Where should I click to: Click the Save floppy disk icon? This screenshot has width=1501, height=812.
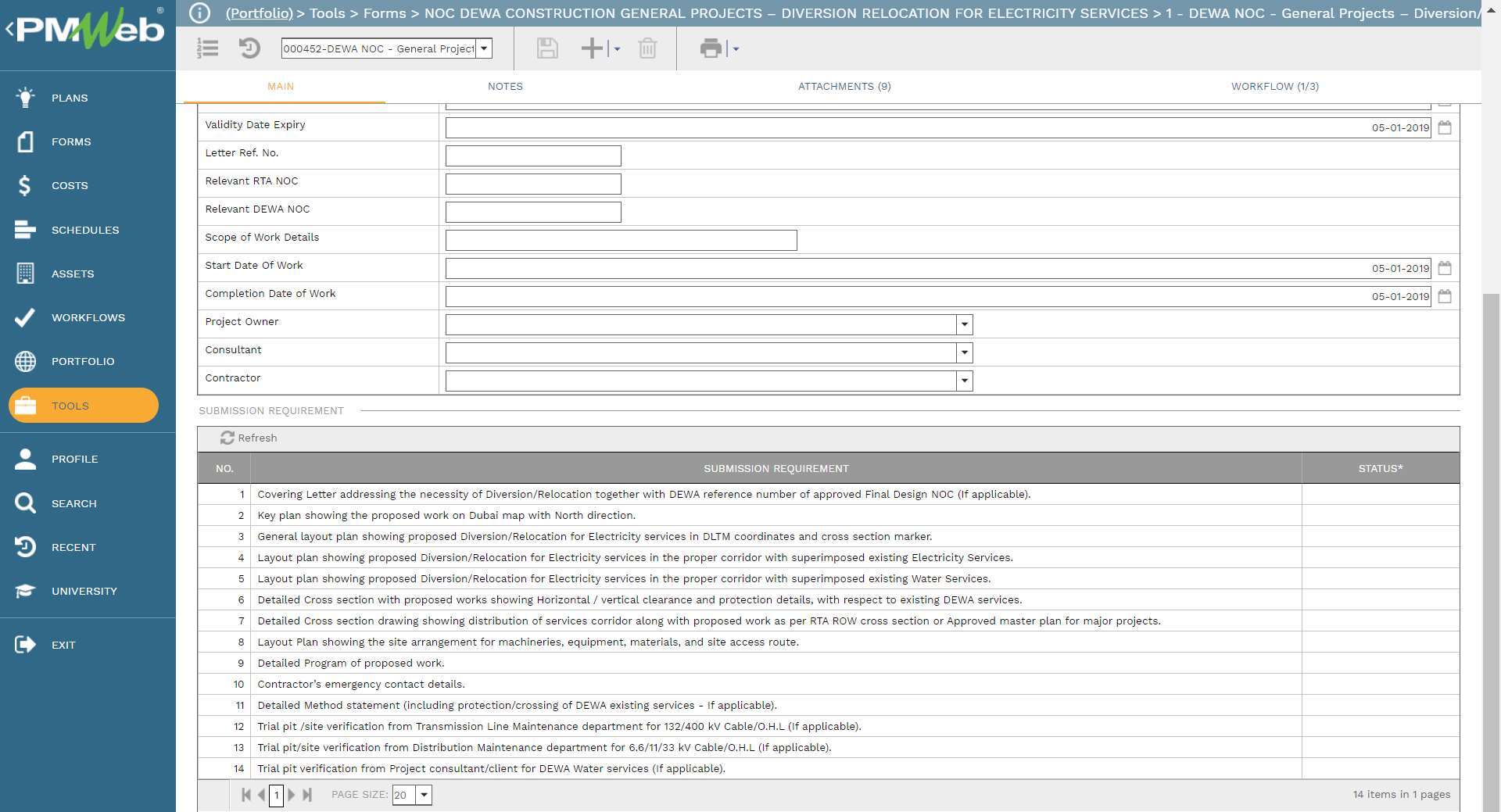click(546, 48)
